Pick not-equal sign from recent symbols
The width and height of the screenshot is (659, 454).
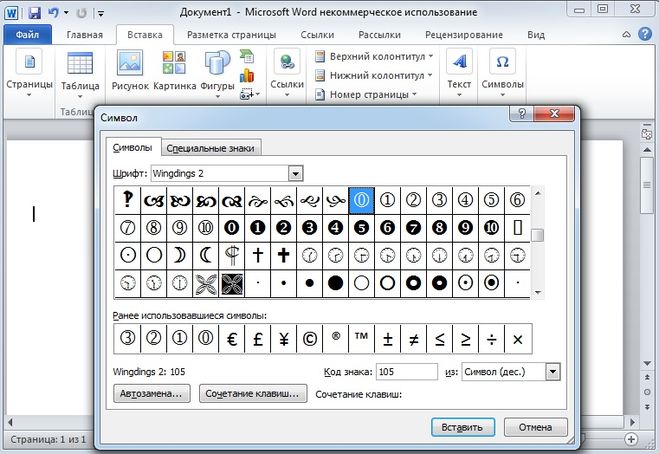(414, 339)
